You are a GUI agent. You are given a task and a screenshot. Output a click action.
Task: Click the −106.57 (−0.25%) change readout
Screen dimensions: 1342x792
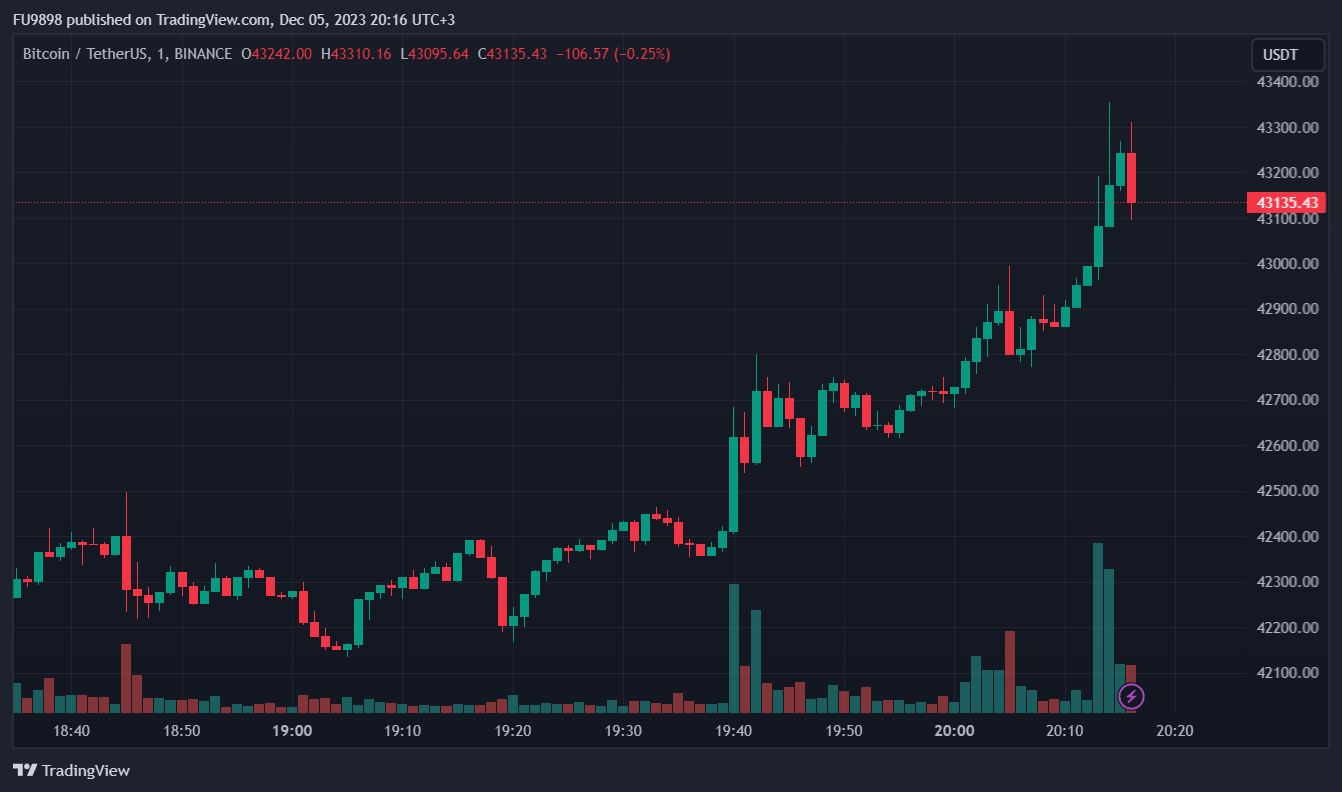tap(612, 54)
